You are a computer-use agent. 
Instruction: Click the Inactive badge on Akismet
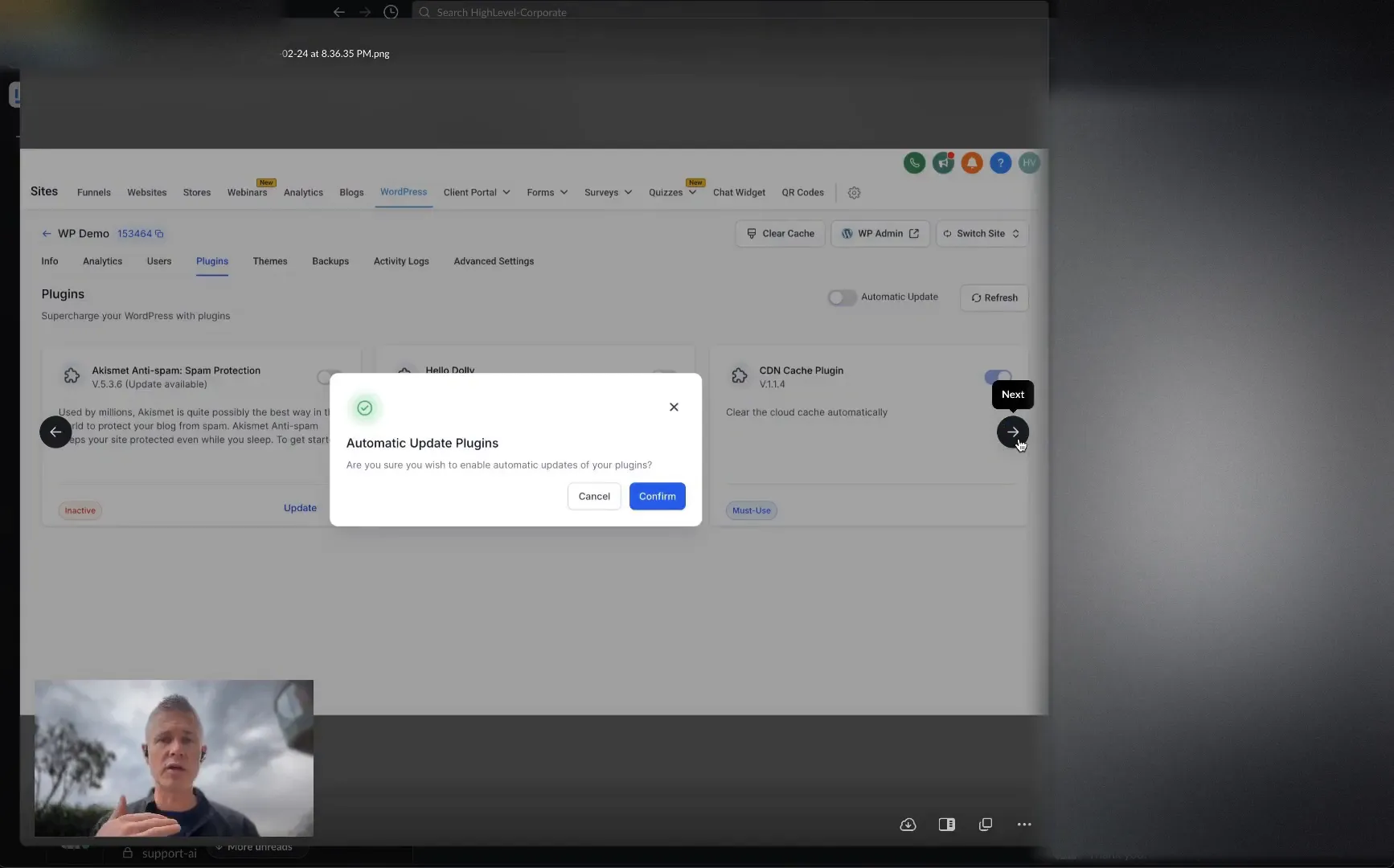click(80, 510)
